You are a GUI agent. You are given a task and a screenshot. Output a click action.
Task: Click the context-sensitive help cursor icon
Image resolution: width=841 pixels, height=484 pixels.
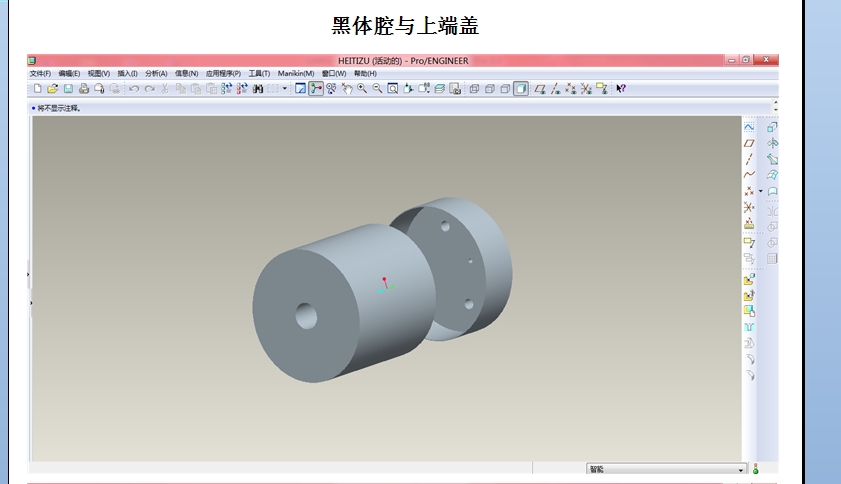pos(621,89)
